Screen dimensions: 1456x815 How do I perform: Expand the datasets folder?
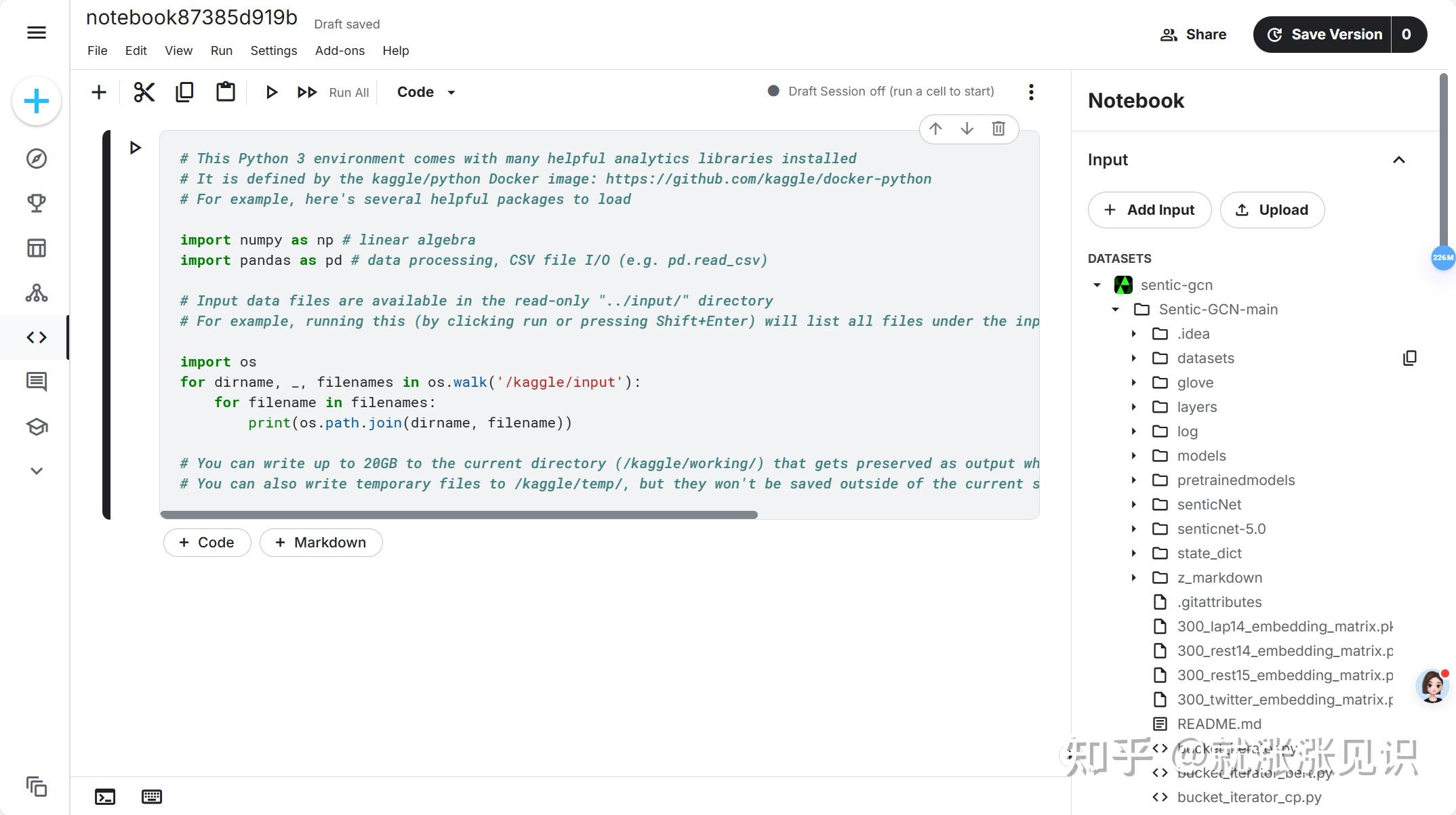coord(1133,358)
